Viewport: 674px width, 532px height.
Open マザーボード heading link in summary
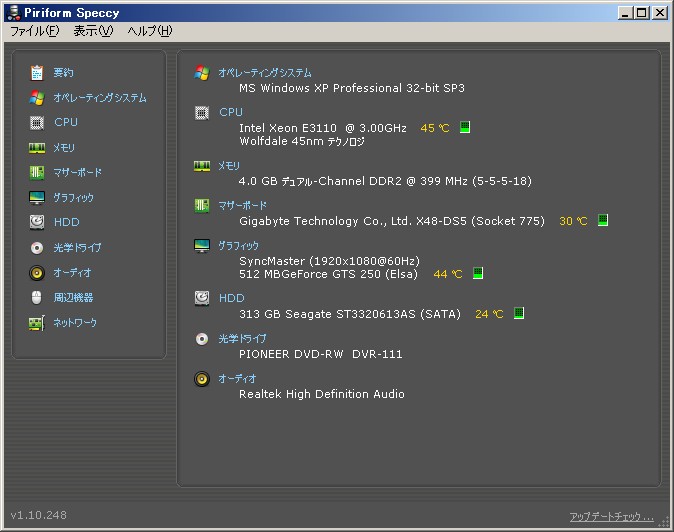pos(242,205)
